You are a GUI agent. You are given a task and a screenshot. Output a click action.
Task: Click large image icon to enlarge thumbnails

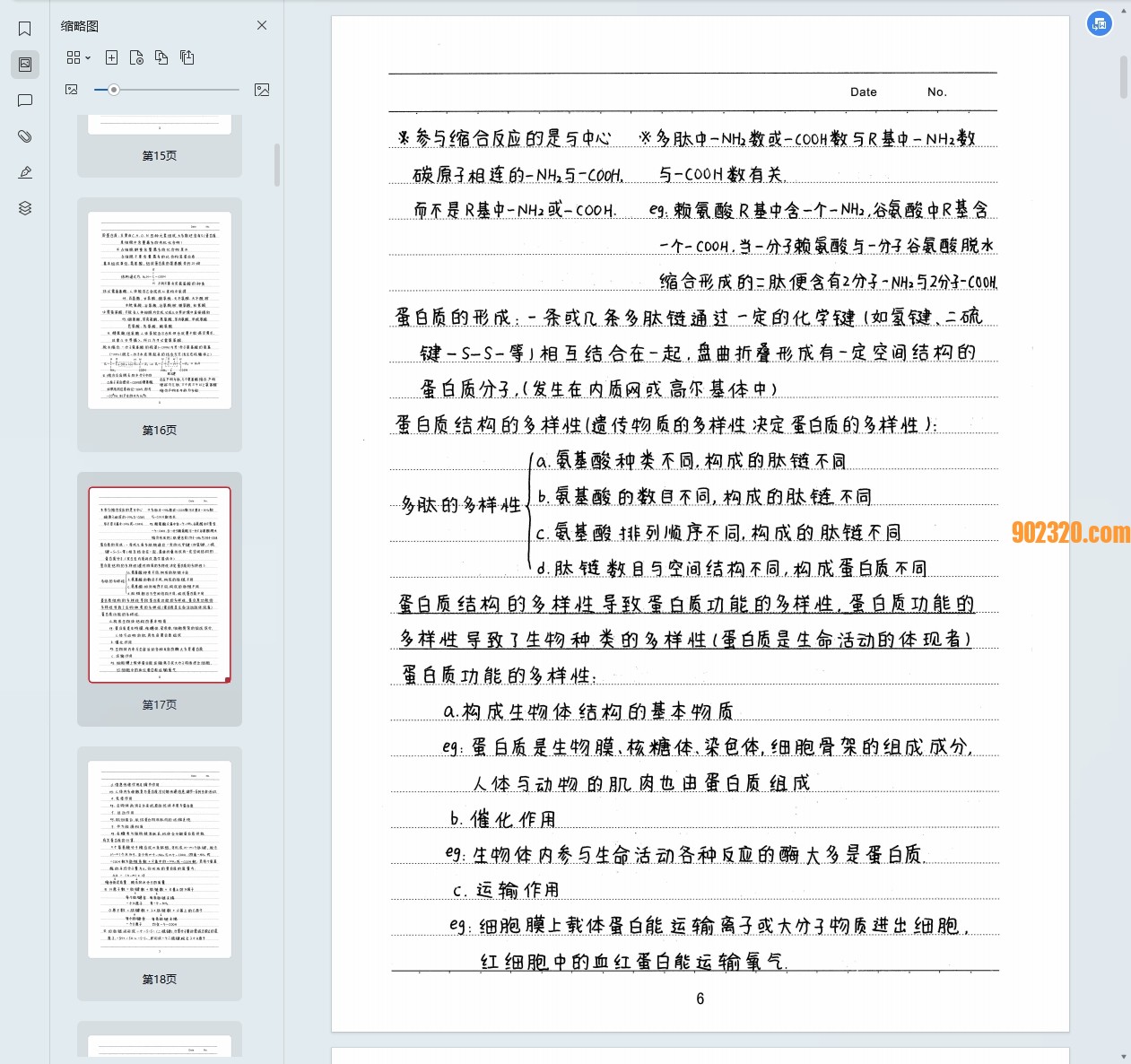262,90
